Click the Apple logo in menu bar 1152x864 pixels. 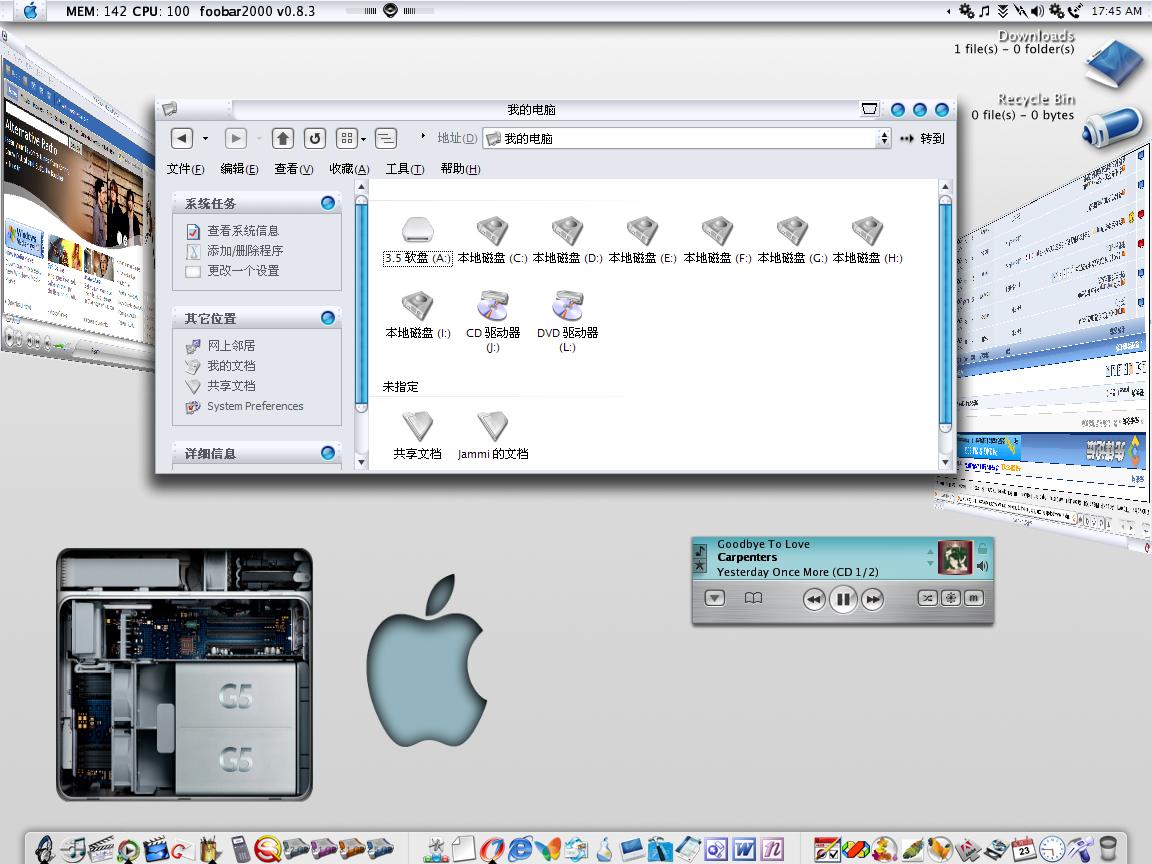coord(30,10)
